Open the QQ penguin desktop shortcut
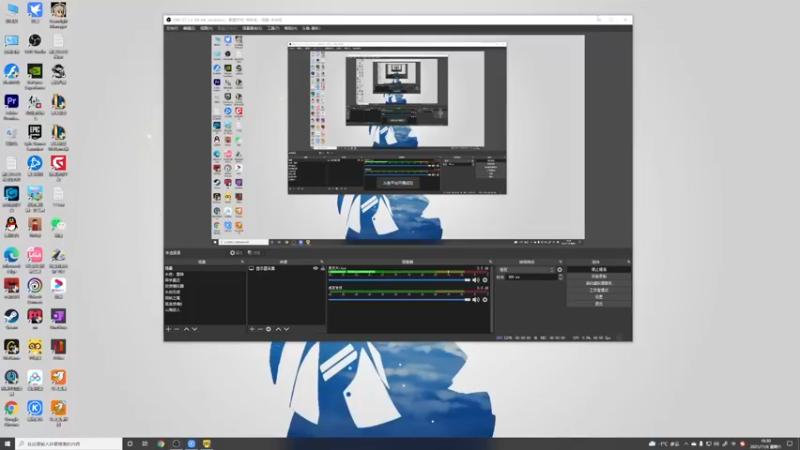 point(11,228)
